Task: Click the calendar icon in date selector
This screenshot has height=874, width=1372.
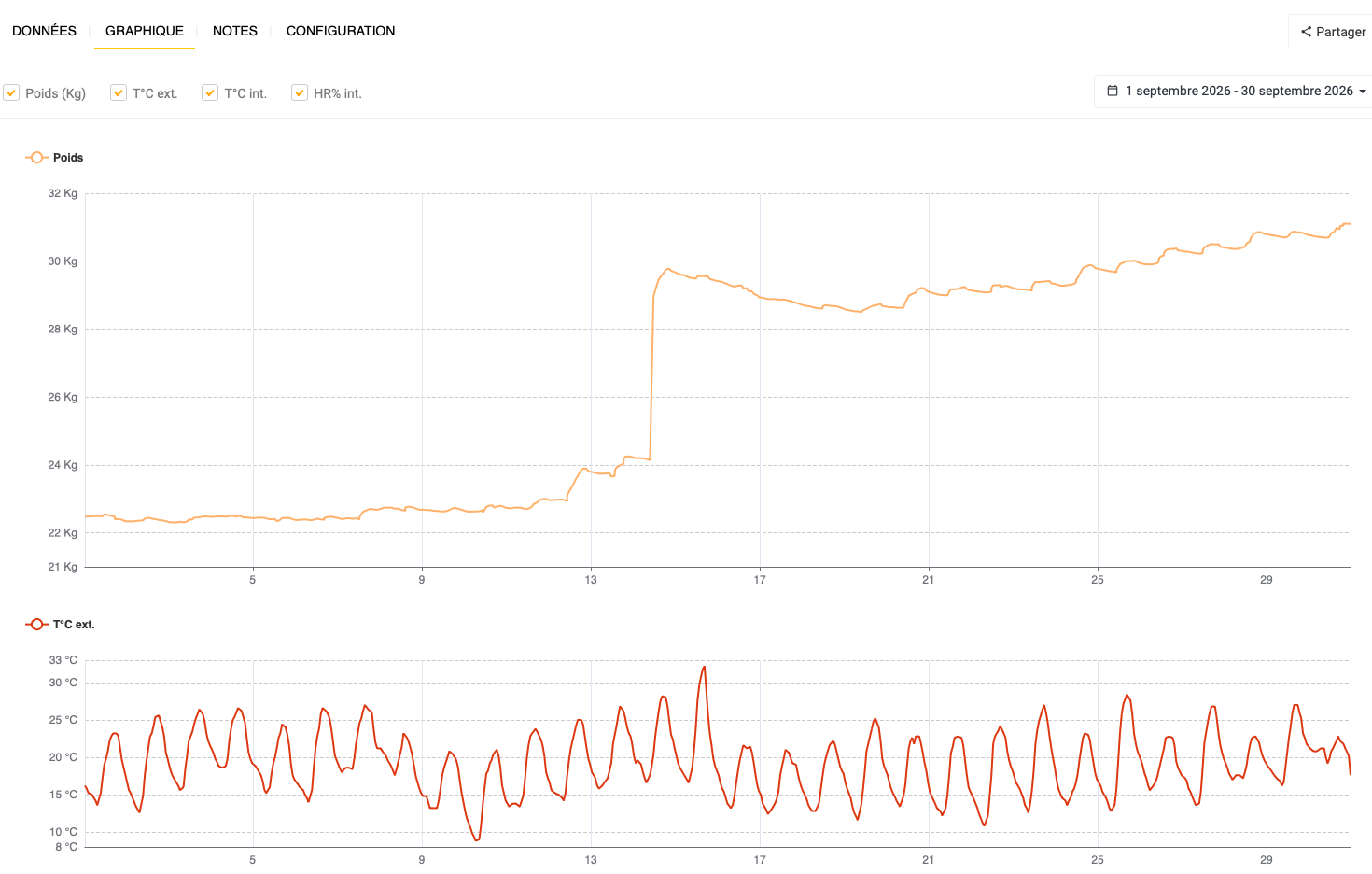Action: pyautogui.click(x=1113, y=91)
